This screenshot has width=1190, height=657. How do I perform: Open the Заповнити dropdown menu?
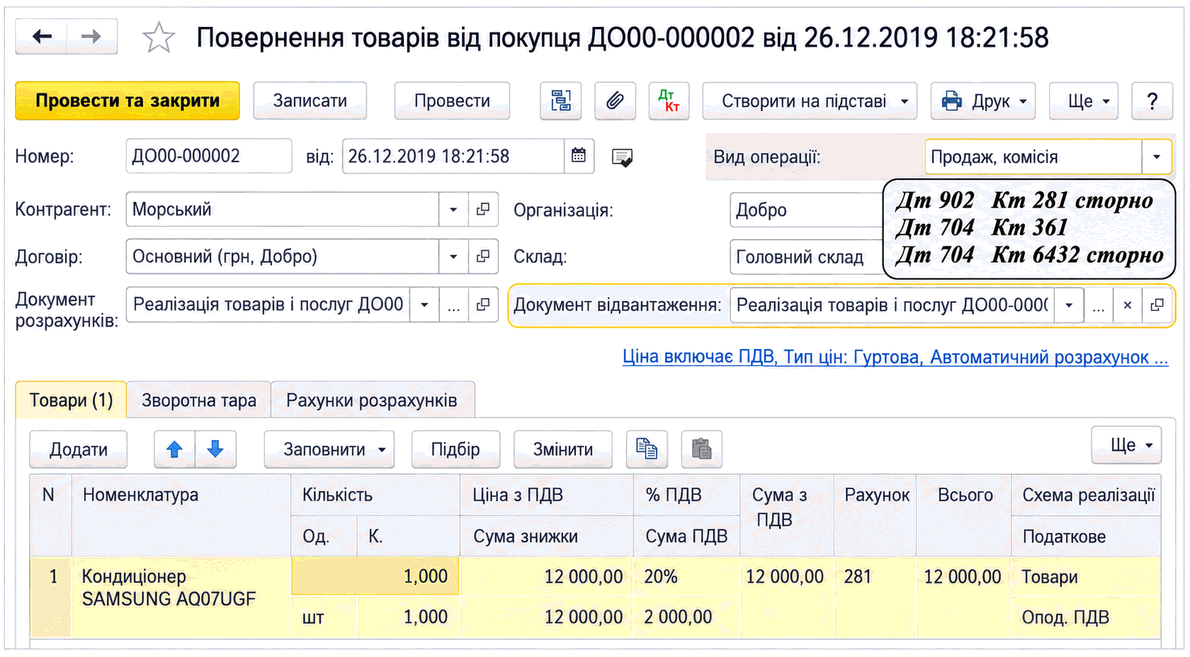329,449
